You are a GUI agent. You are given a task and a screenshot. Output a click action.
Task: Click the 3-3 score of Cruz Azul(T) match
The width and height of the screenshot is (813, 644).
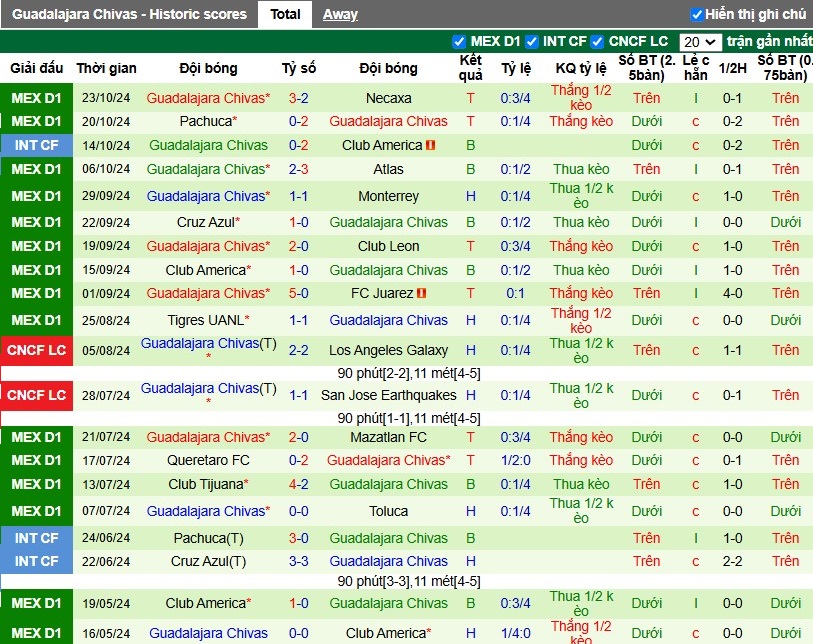[299, 561]
